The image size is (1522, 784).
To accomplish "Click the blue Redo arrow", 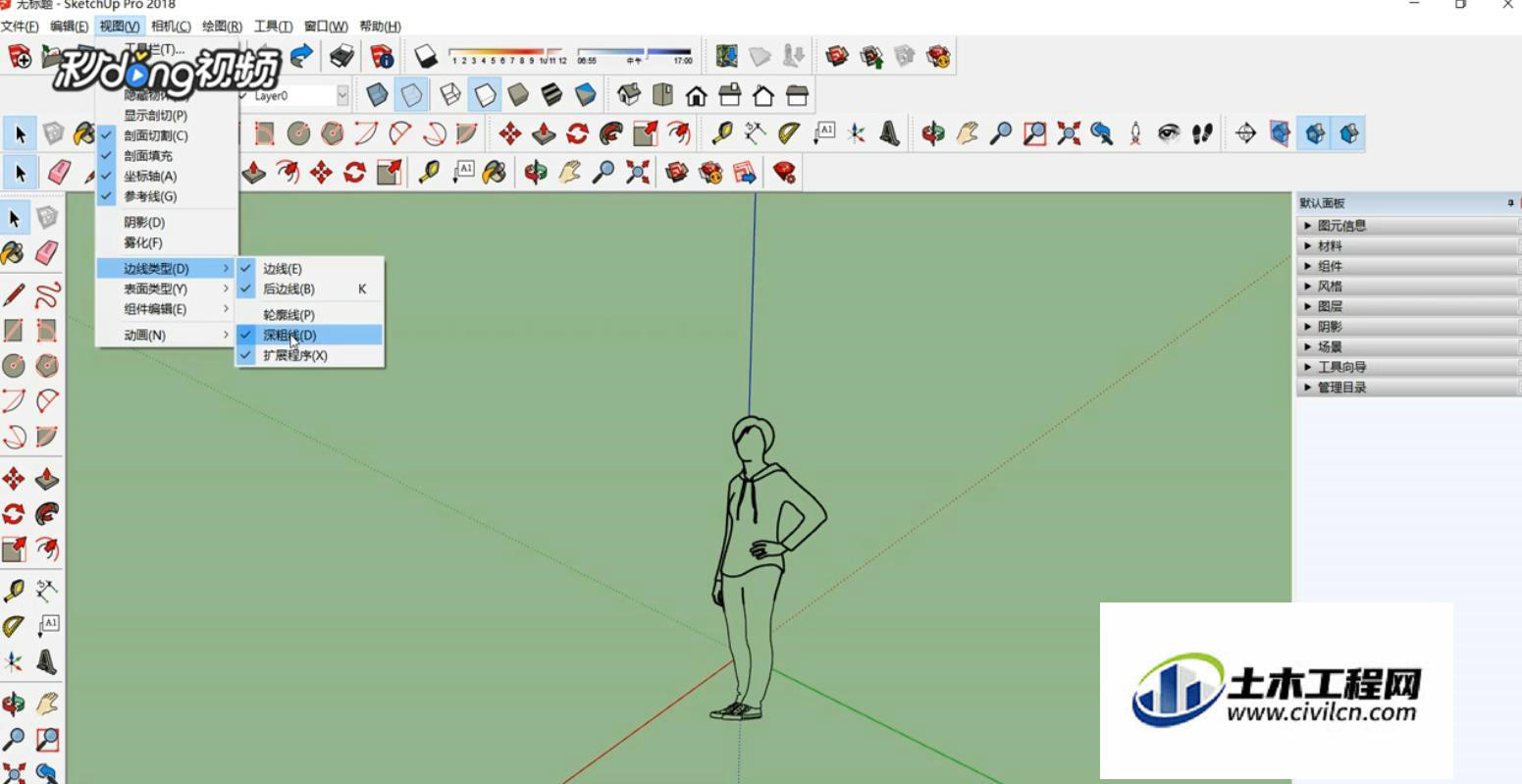I will (x=302, y=56).
